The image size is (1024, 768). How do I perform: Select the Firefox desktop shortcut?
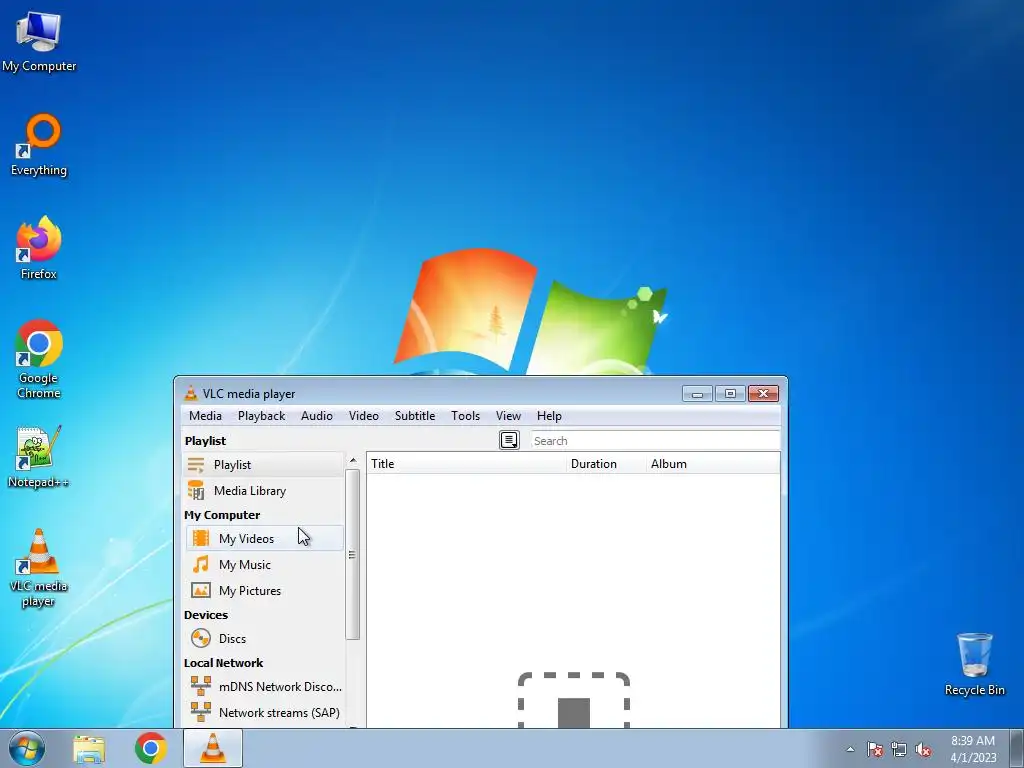click(x=39, y=248)
